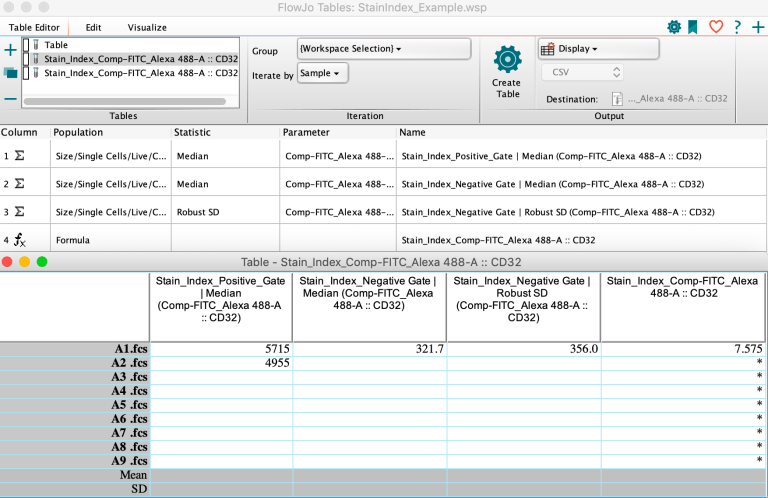Click the duplicate table icon
Image resolution: width=768 pixels, height=498 pixels.
click(x=10, y=73)
